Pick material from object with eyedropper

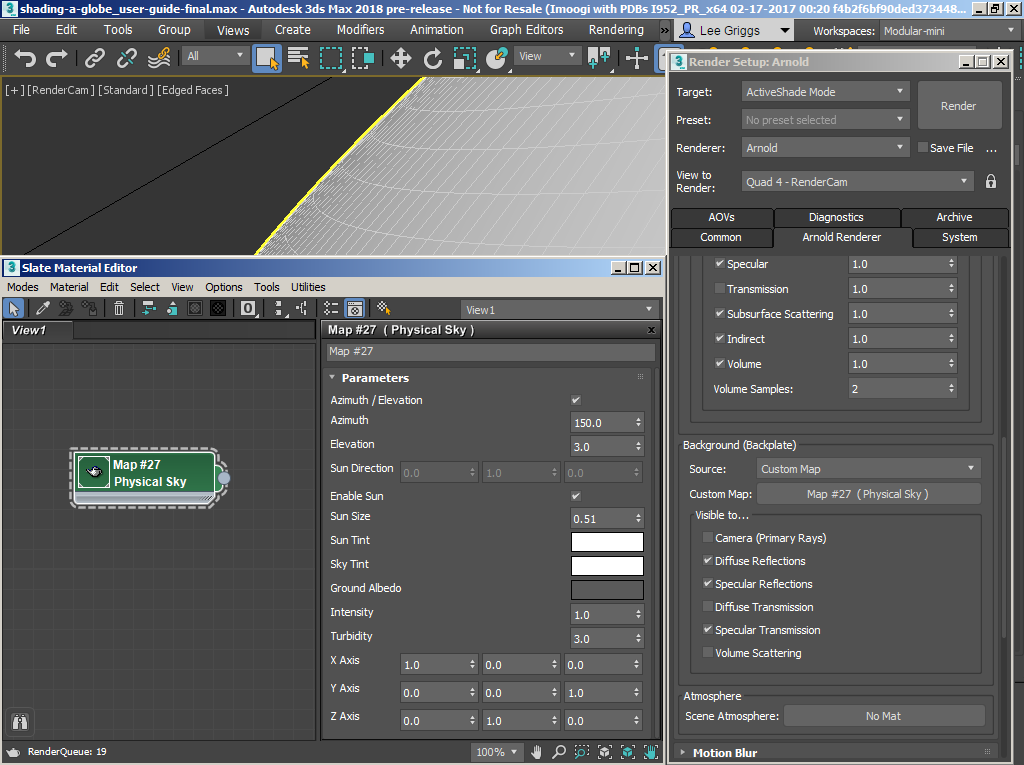point(43,308)
